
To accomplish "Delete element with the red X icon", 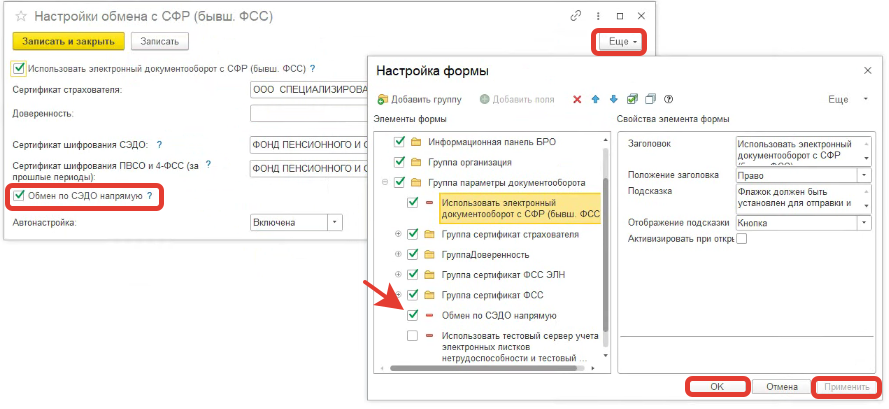I will tap(577, 99).
